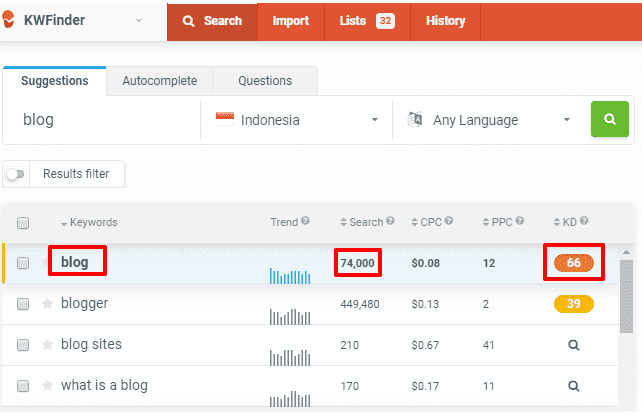Viewport: 642px width, 414px height.
Task: Tick the checkbox for blog row
Action: click(23, 263)
